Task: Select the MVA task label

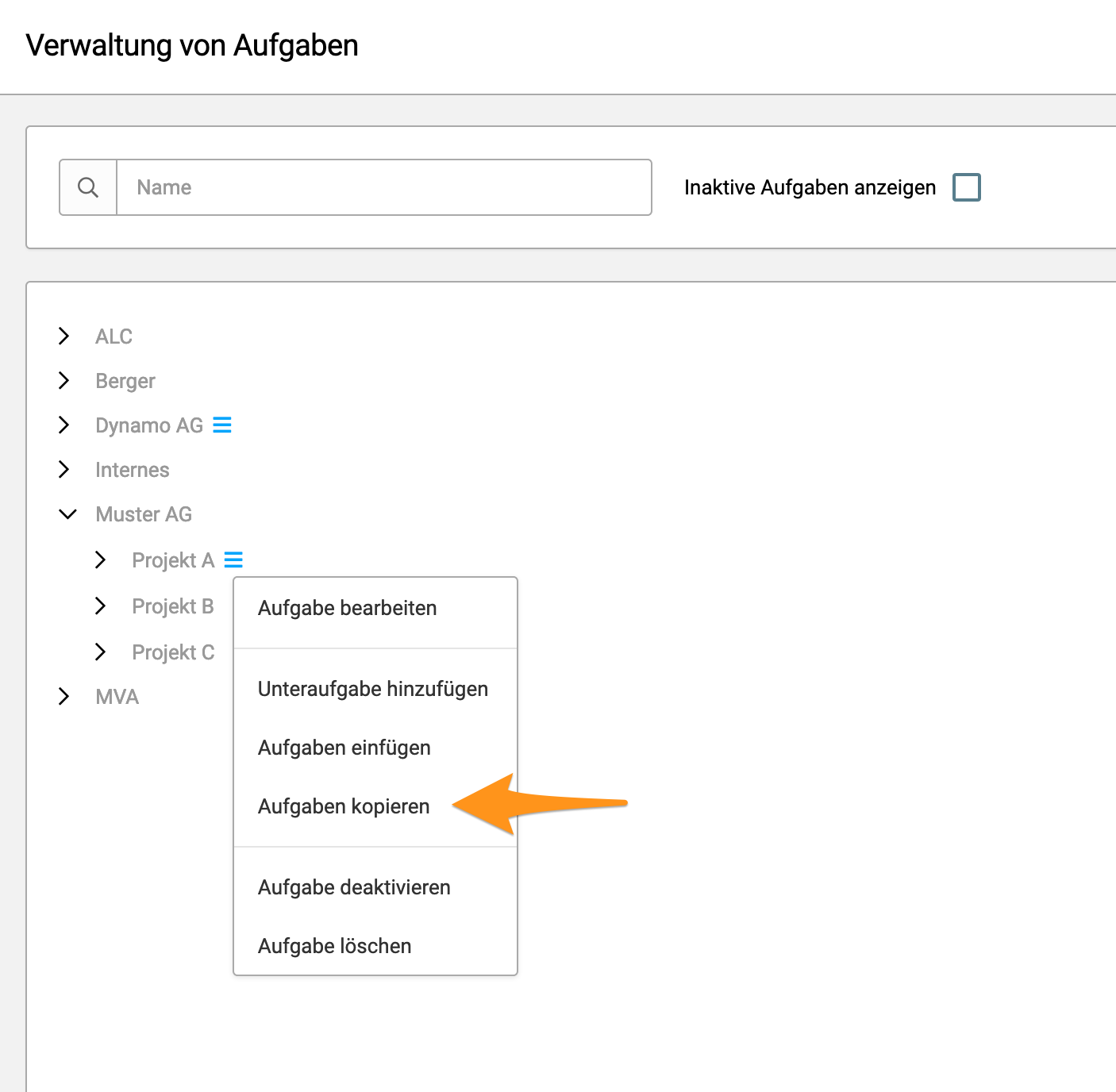Action: [117, 697]
